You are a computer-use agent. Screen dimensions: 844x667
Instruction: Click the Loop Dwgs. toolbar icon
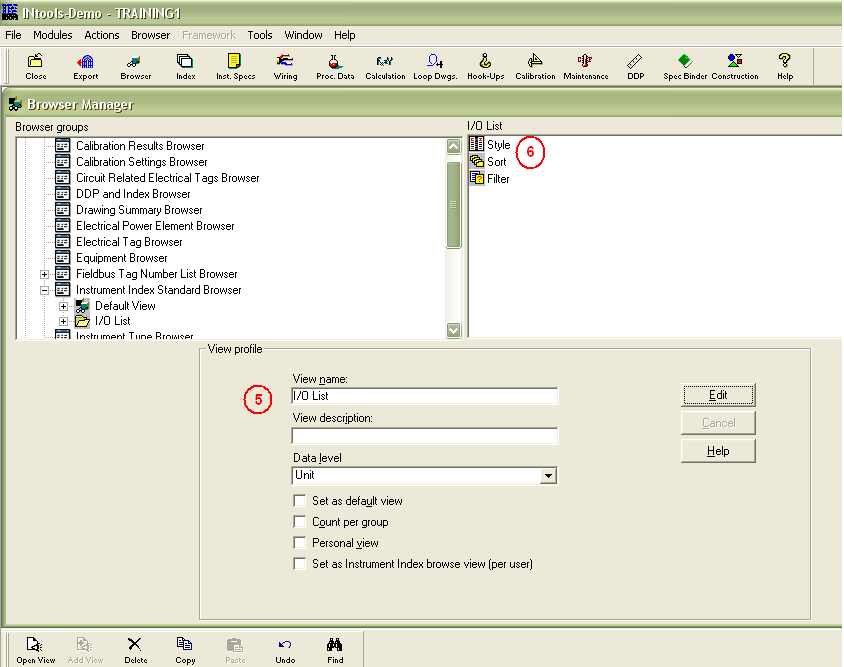(434, 66)
